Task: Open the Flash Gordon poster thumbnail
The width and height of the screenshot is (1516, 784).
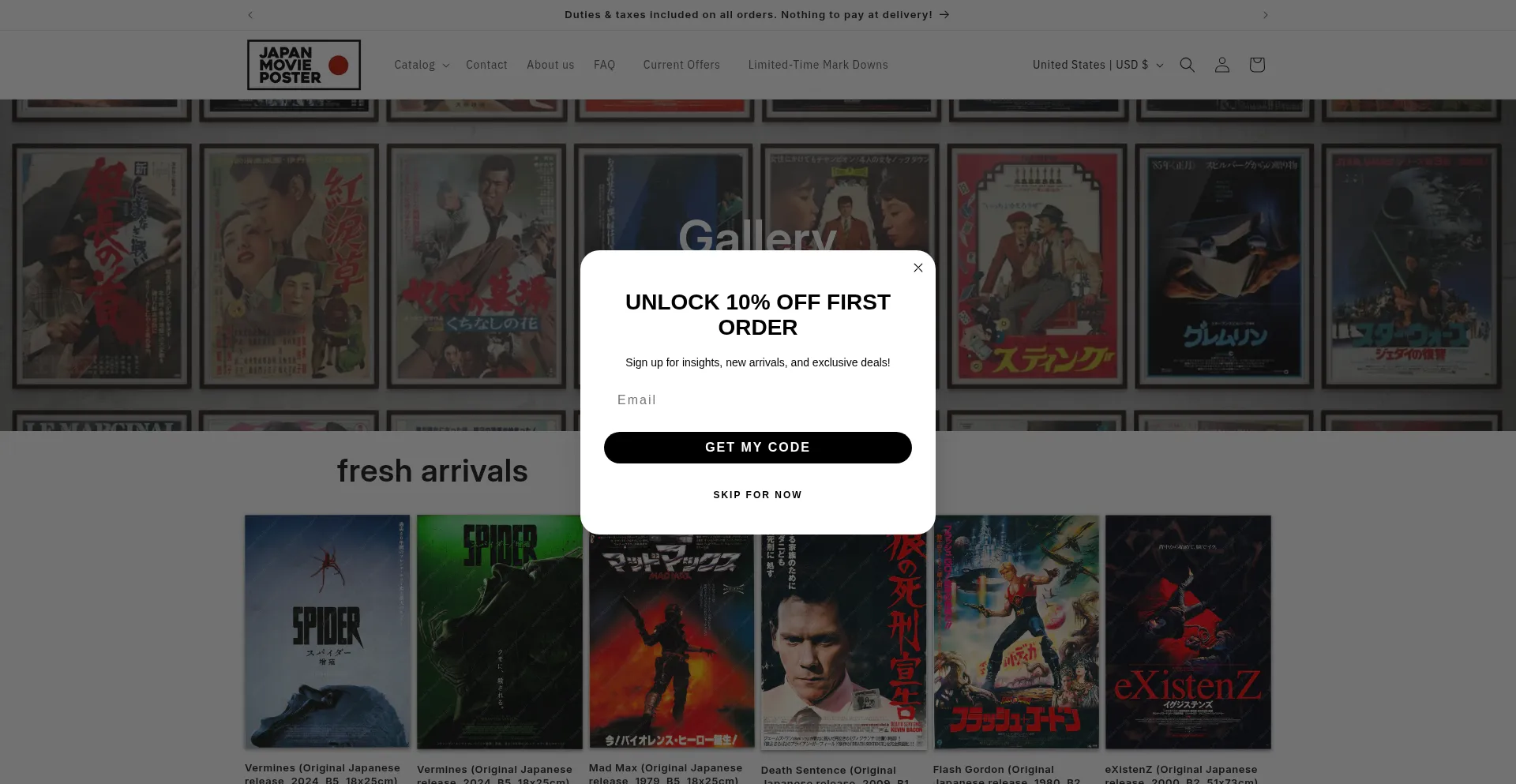Action: point(1015,632)
